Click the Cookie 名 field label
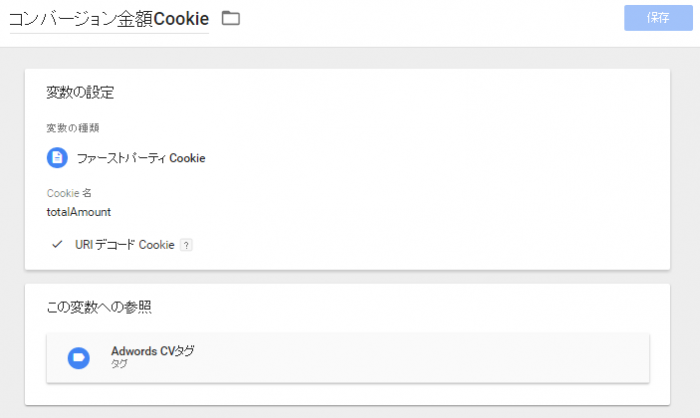This screenshot has height=418, width=700. [x=69, y=193]
